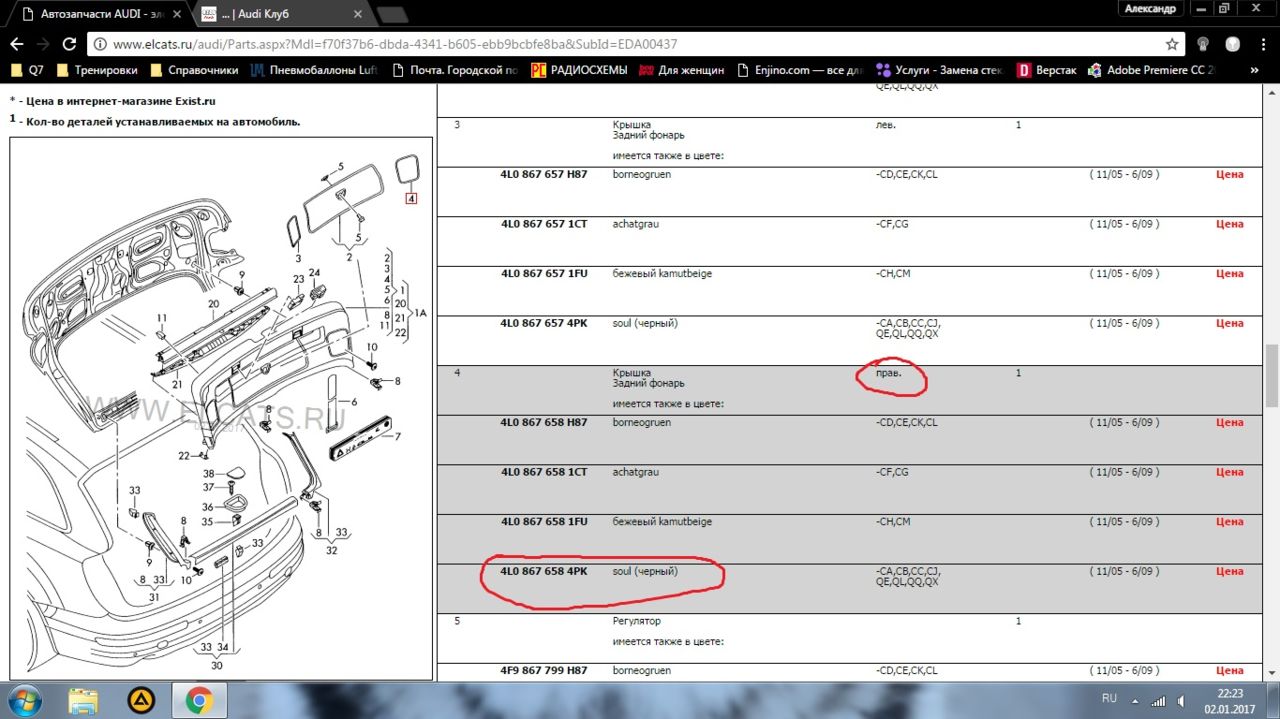
Task: Select part number 4L0 867 657 1CT
Action: [x=544, y=224]
